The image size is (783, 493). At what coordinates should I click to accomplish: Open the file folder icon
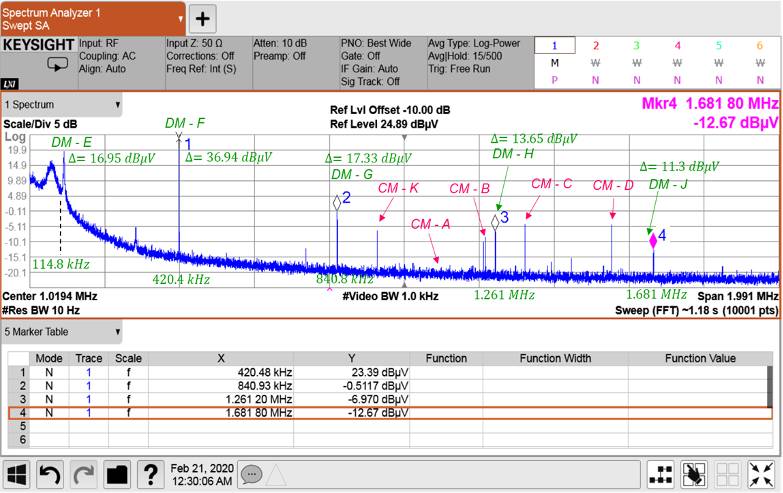(116, 473)
